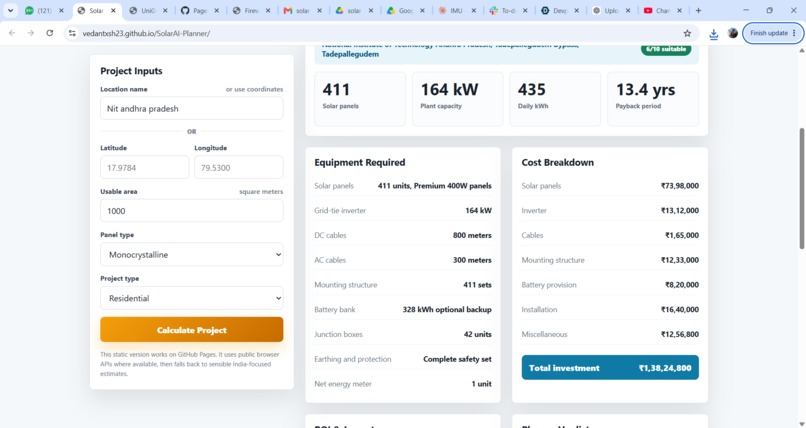Switch to the Gmail solar tab
This screenshot has width=806, height=428.
(x=302, y=10)
